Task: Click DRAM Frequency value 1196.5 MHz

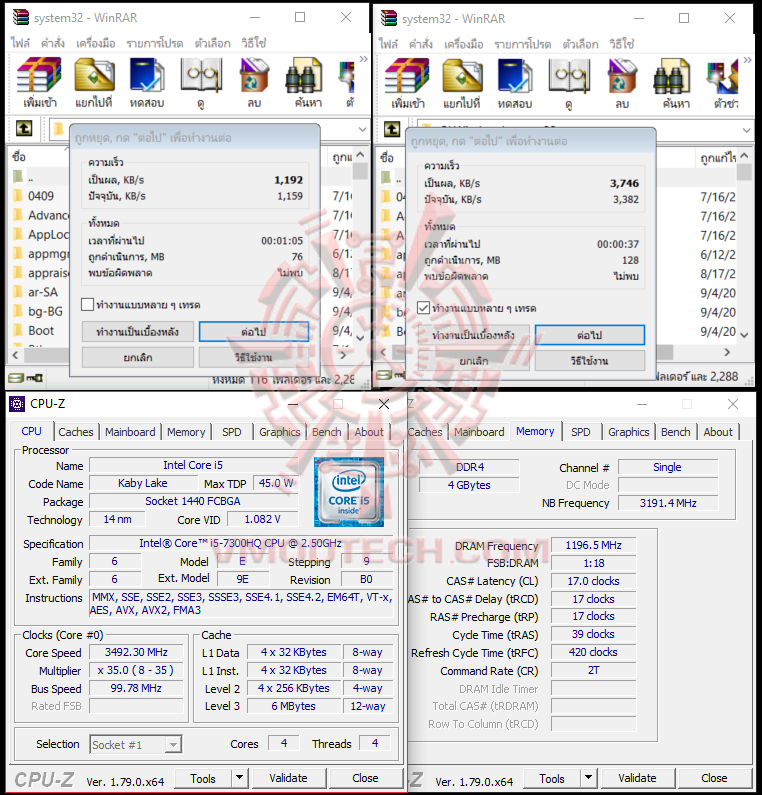Action: point(593,545)
